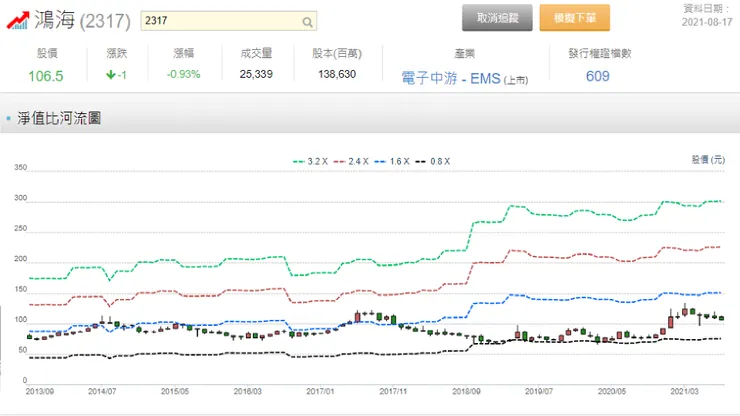Open the 609 warrants count link
This screenshot has width=740, height=416.
coord(598,76)
